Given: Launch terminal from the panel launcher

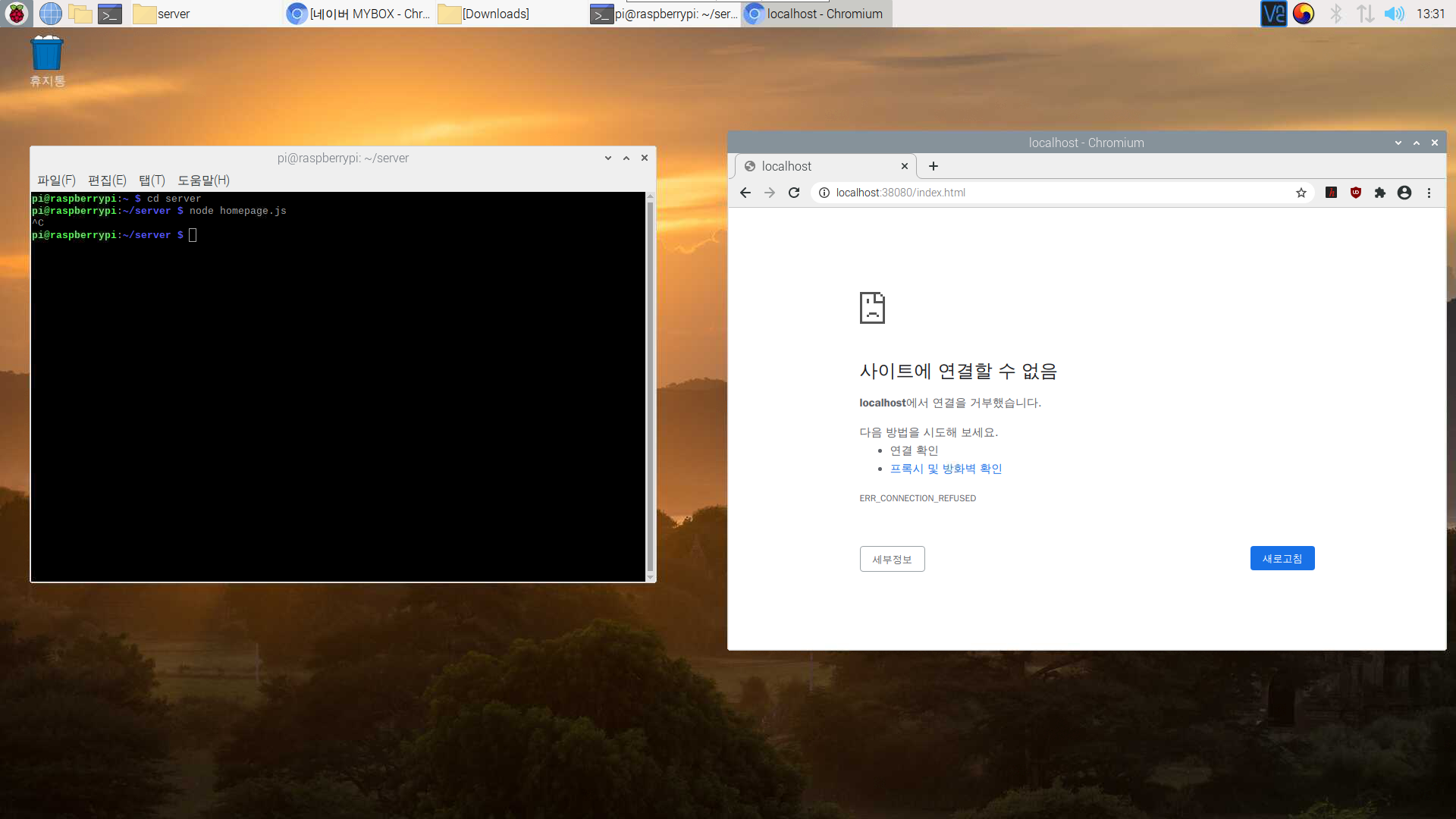Looking at the screenshot, I should 110,14.
